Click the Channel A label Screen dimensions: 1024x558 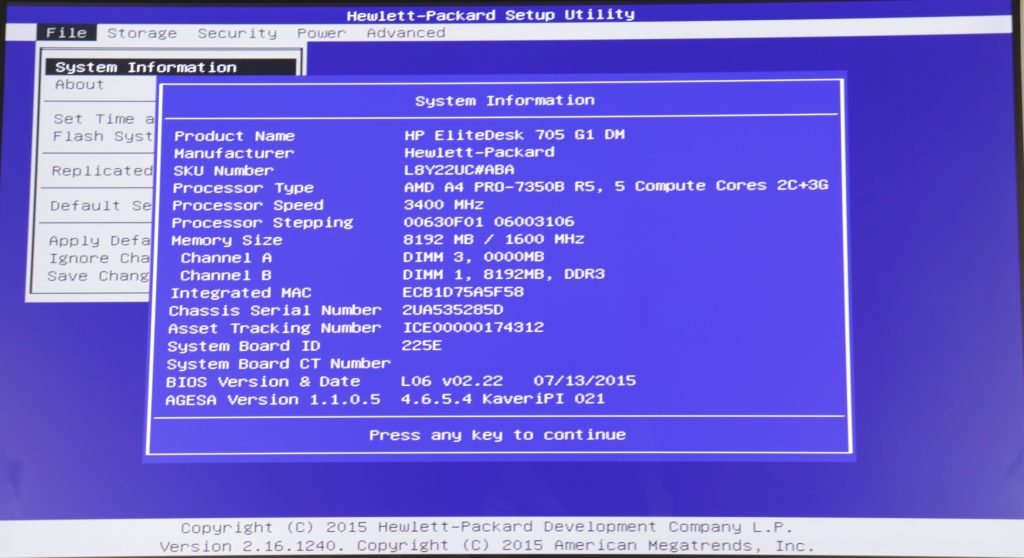pos(226,258)
